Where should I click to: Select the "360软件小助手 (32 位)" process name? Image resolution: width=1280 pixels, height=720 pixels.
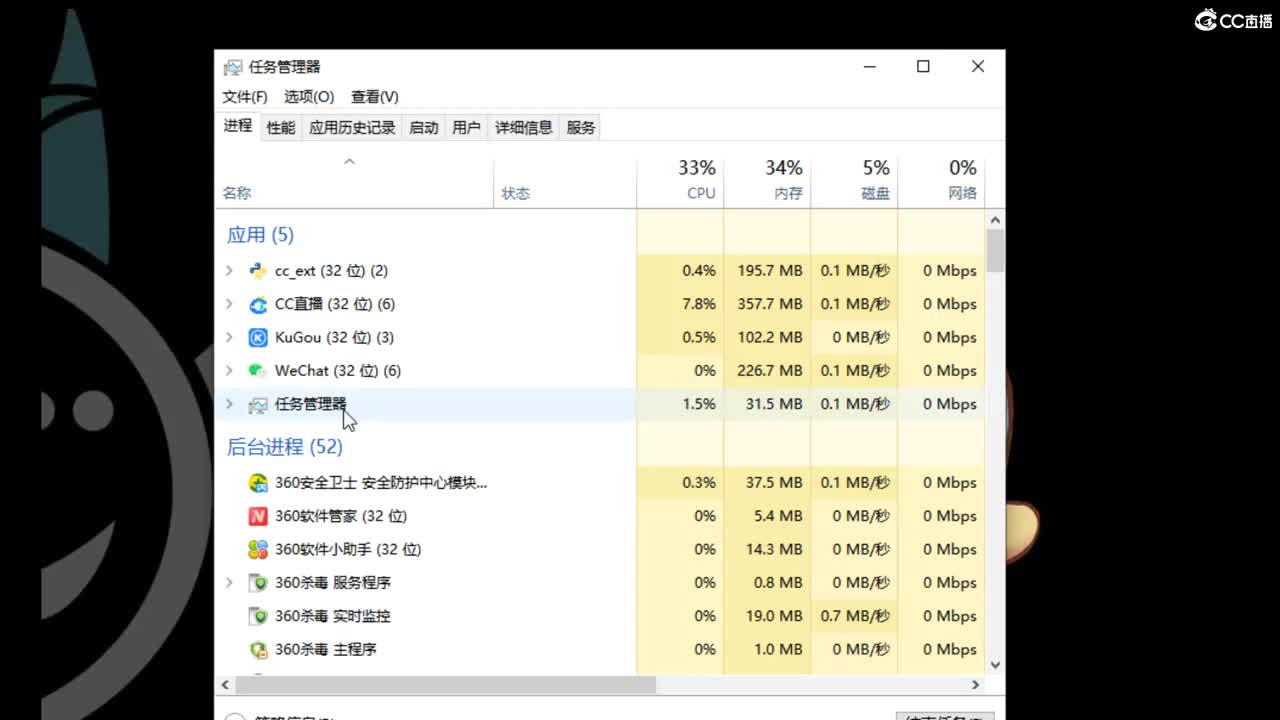pyautogui.click(x=348, y=549)
